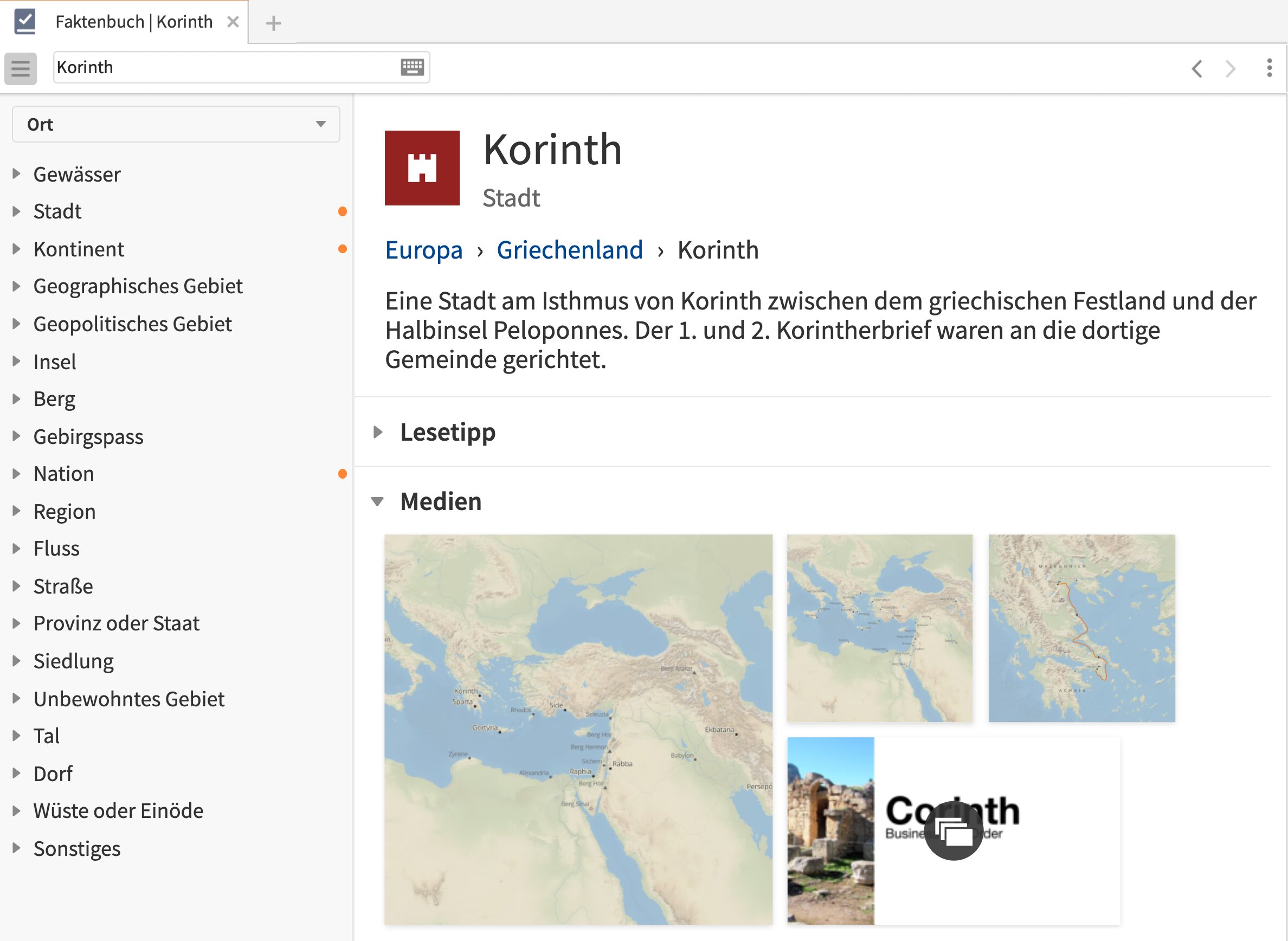Select the Faktenbuch | Korinth tab

134,22
